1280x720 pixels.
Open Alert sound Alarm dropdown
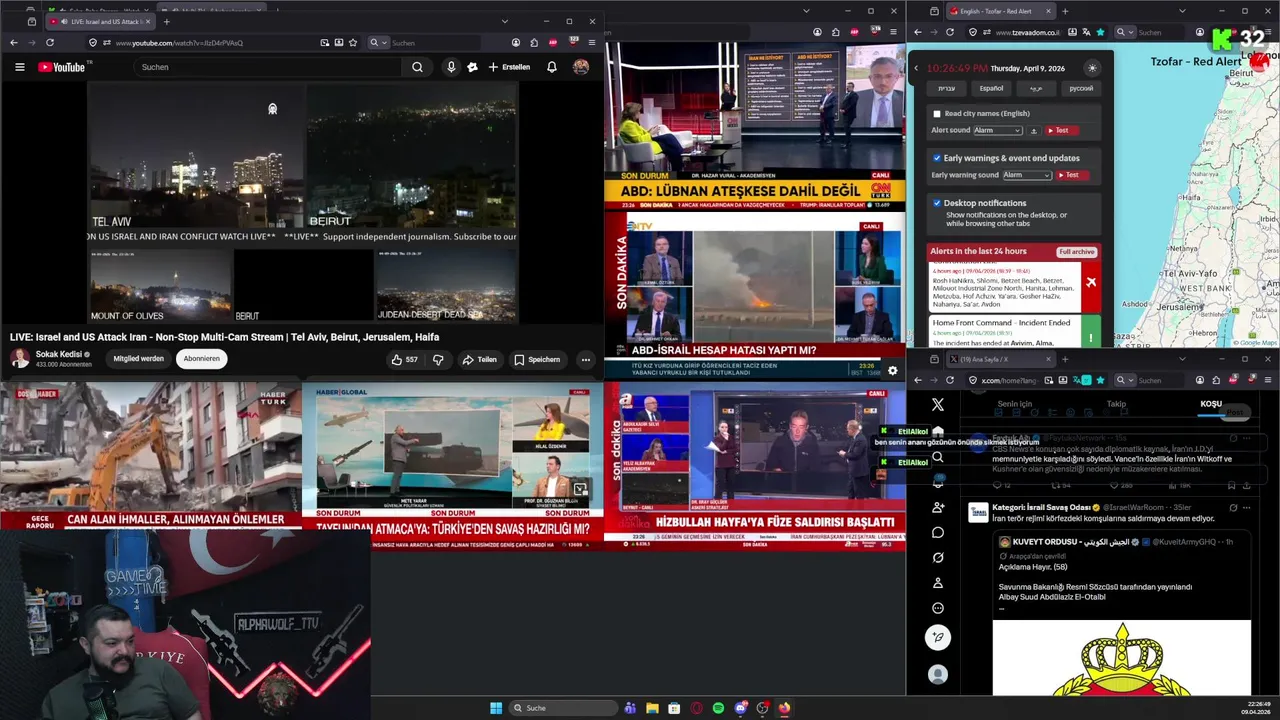pos(998,131)
